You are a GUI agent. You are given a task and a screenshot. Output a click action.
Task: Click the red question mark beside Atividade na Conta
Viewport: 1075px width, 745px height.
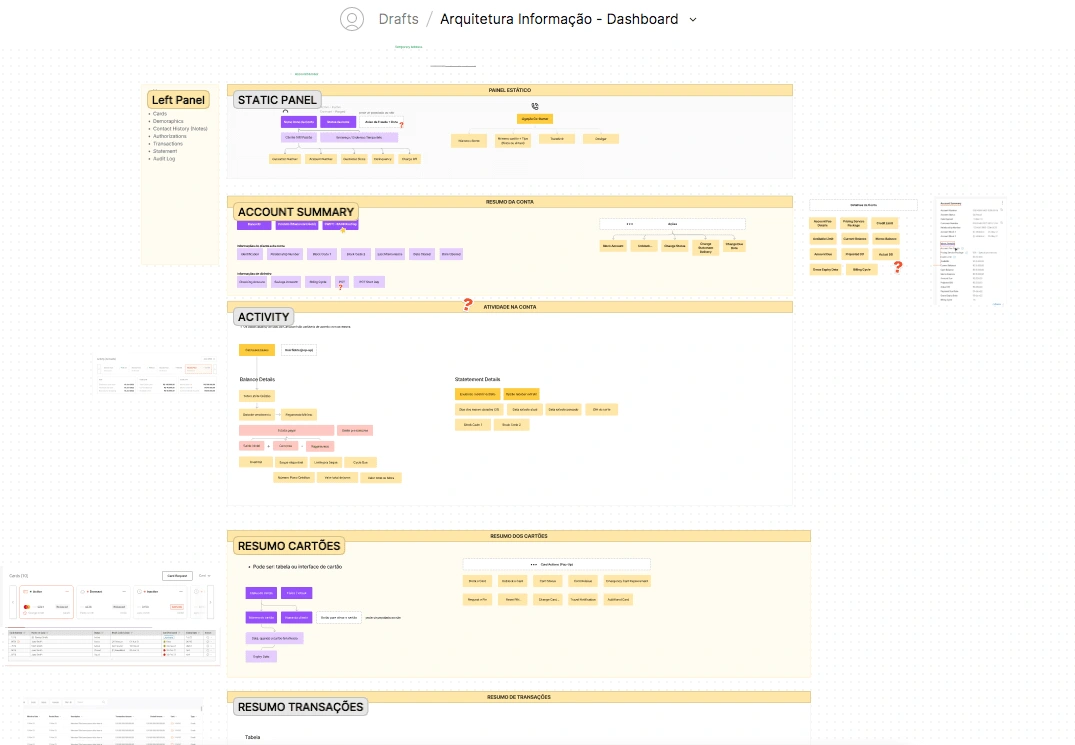point(467,305)
